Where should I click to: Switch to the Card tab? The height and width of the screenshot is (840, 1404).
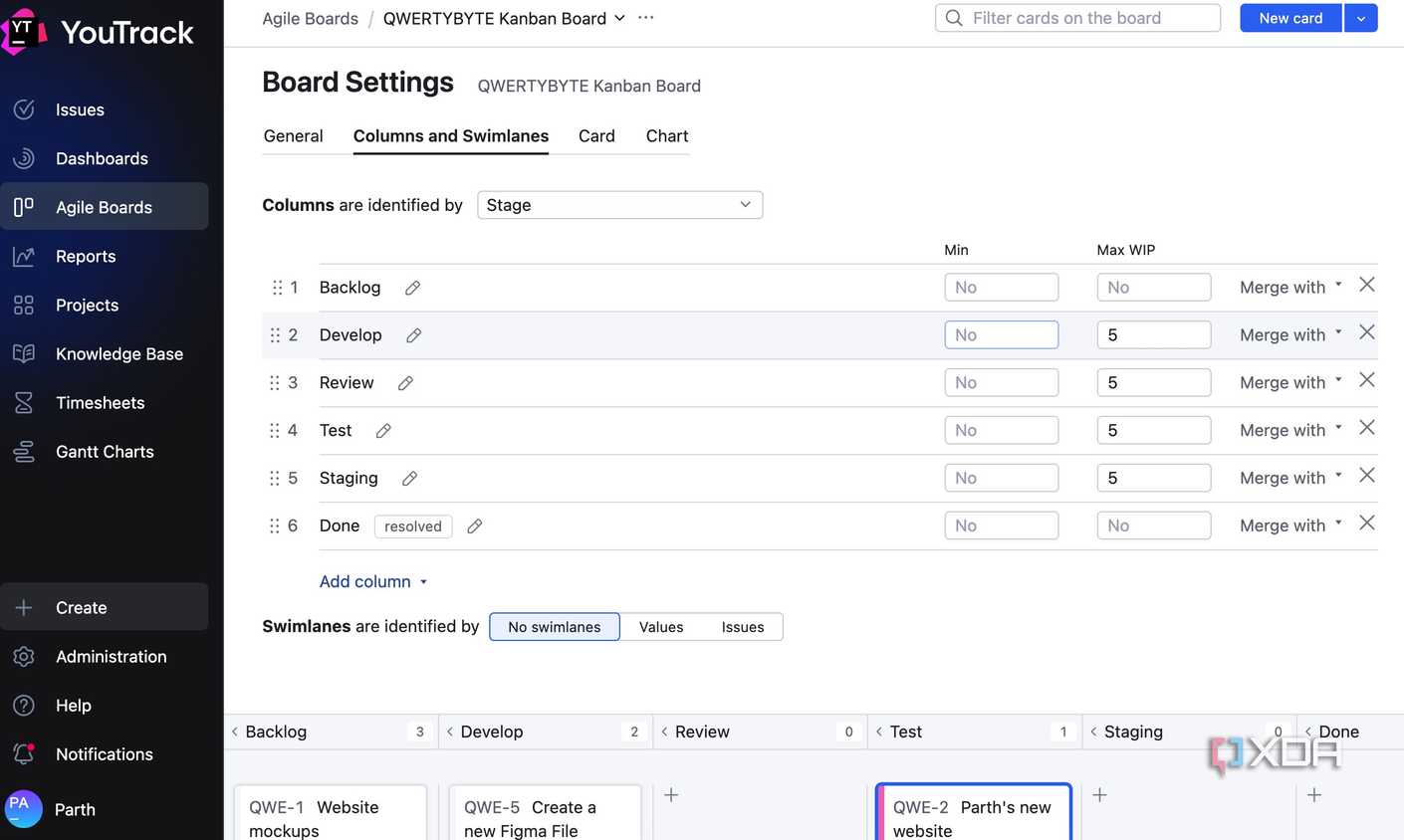[x=596, y=136]
